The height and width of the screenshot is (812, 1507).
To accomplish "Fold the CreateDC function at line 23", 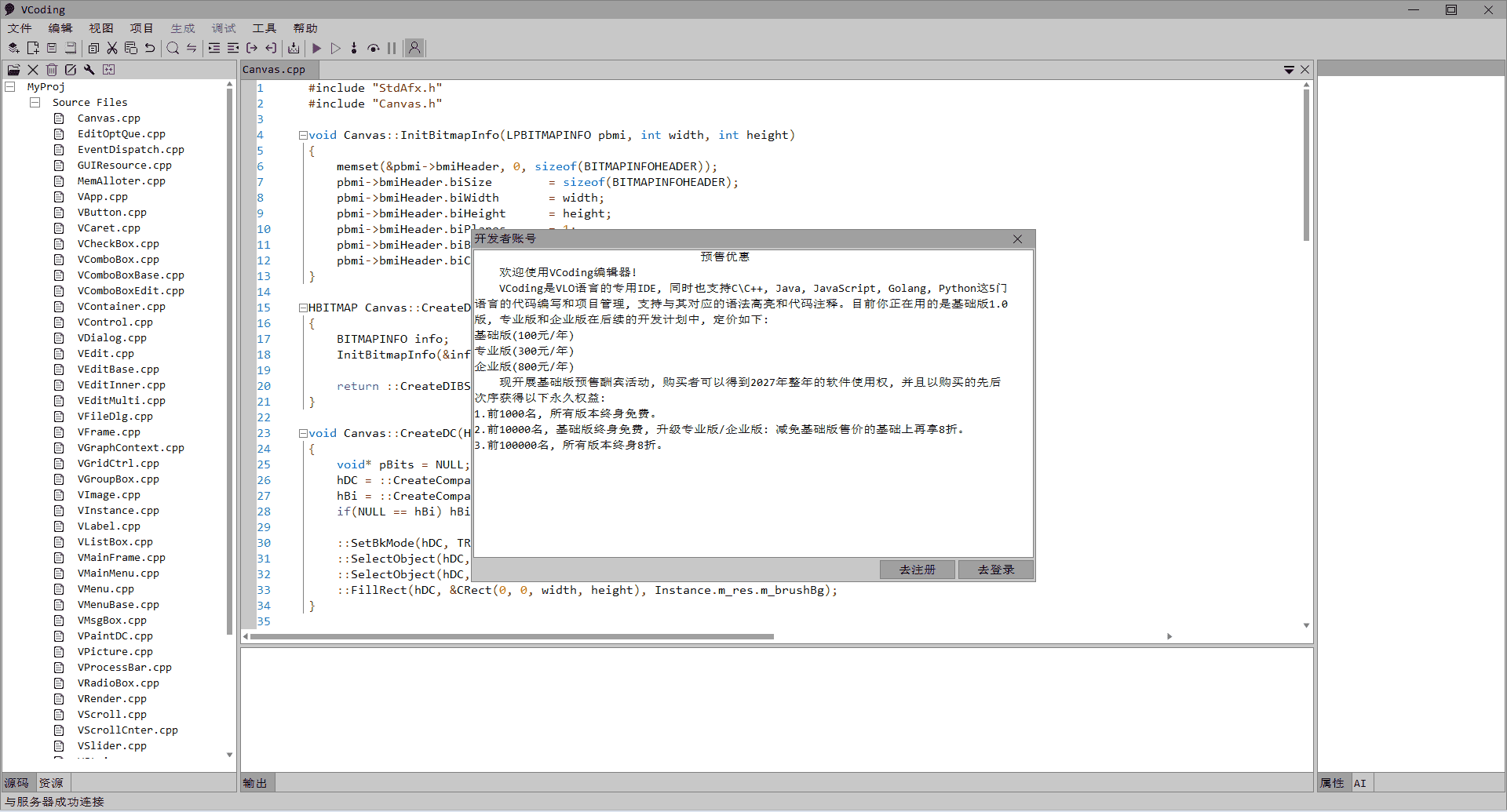I will [x=303, y=433].
